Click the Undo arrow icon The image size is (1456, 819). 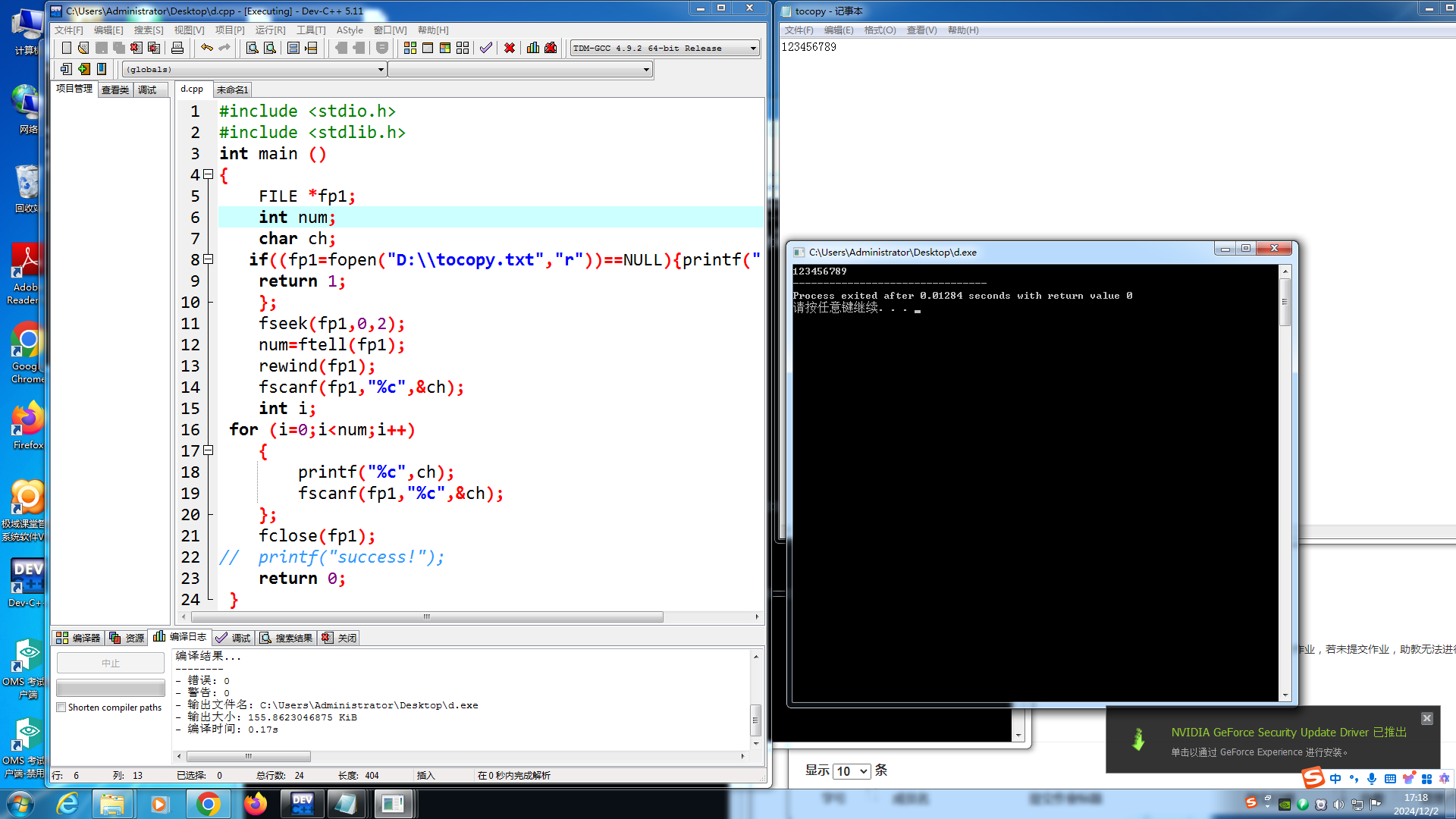[206, 48]
